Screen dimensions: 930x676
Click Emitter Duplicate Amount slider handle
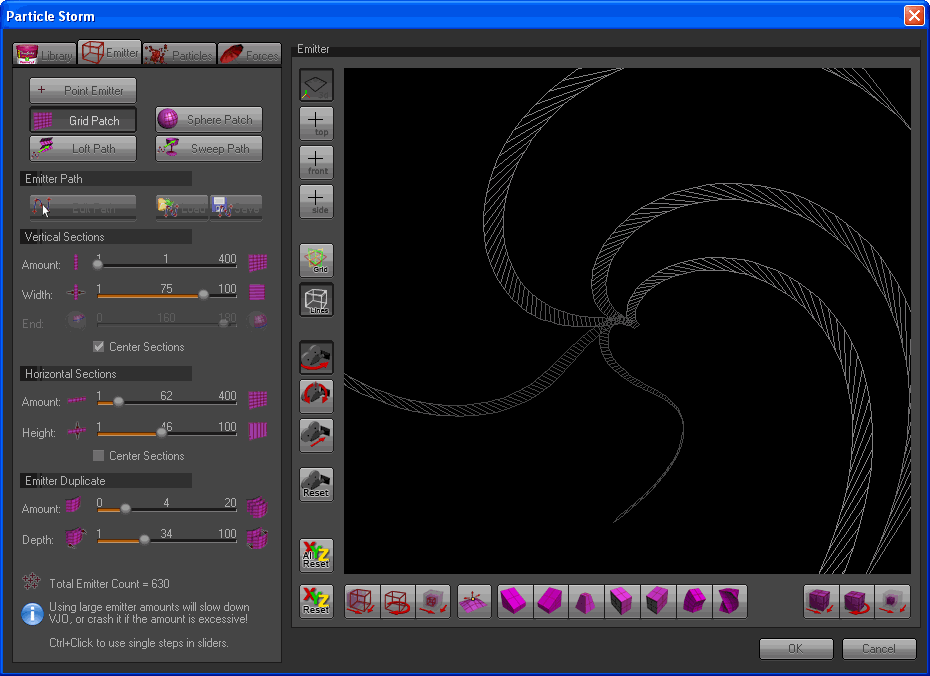tap(125, 509)
